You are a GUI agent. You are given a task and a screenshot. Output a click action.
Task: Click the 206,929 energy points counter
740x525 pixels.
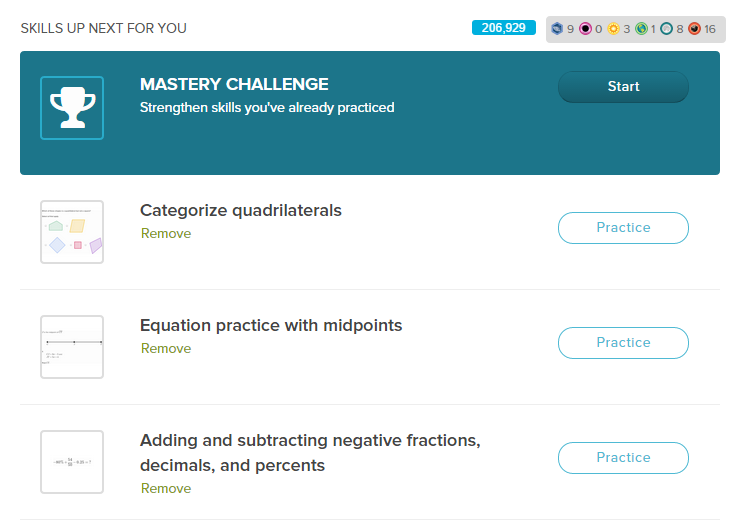504,28
